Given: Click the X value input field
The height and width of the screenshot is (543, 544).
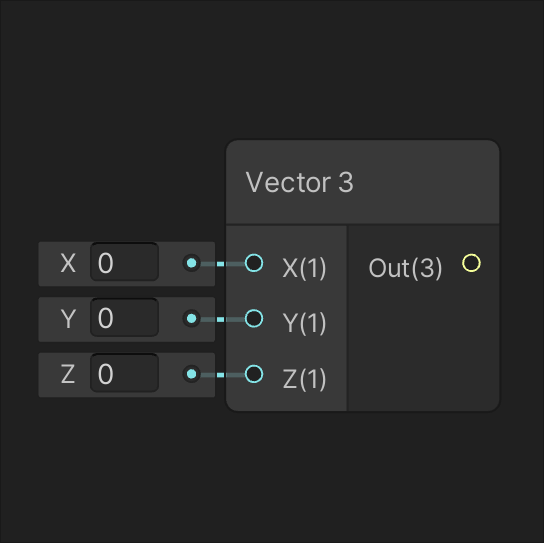Looking at the screenshot, I should point(125,262).
